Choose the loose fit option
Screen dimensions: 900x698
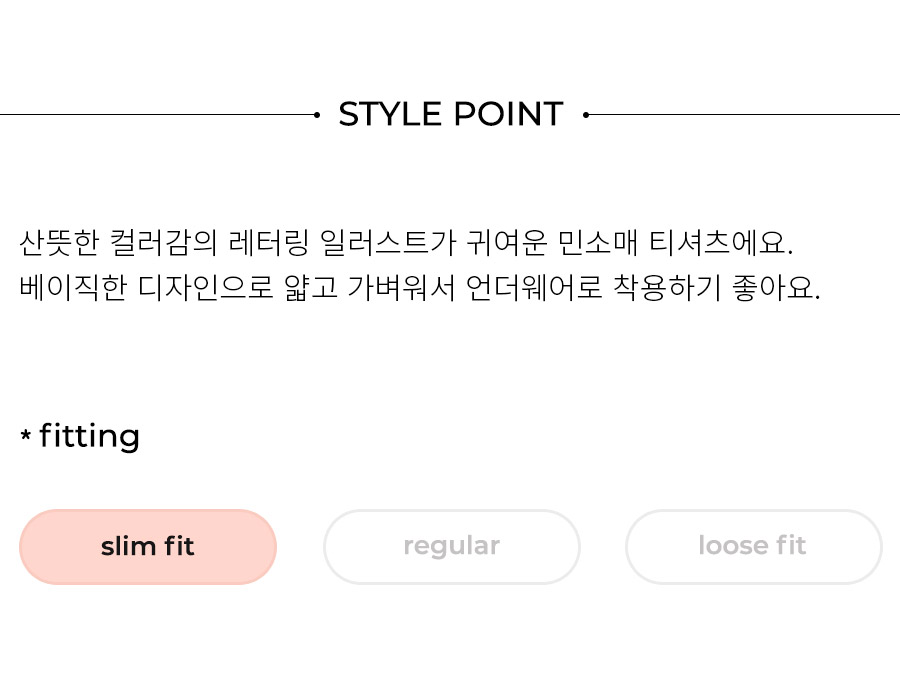(x=754, y=546)
